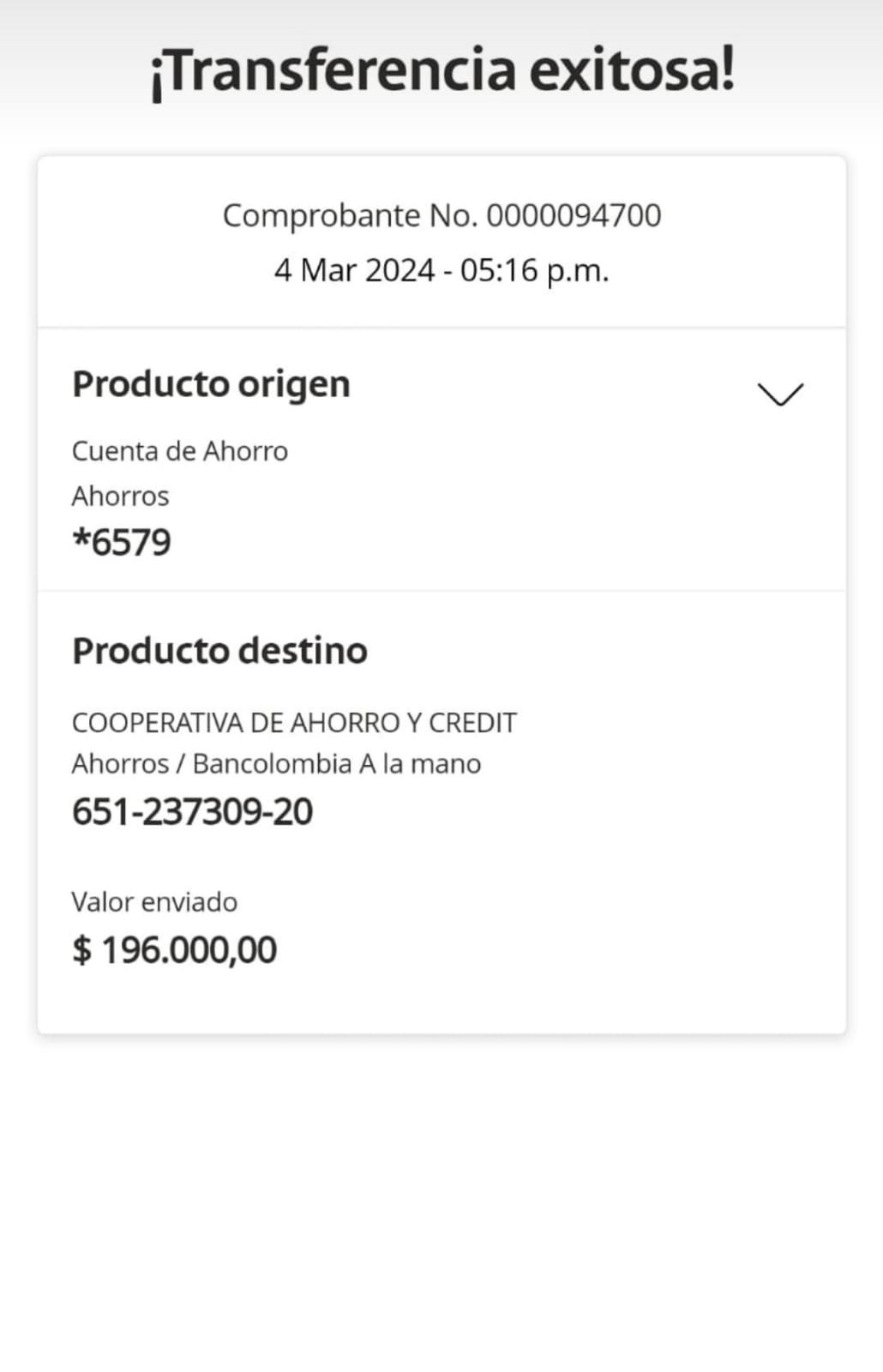The image size is (883, 1372).
Task: Click the date 4 Mar 2024
Action: [354, 271]
